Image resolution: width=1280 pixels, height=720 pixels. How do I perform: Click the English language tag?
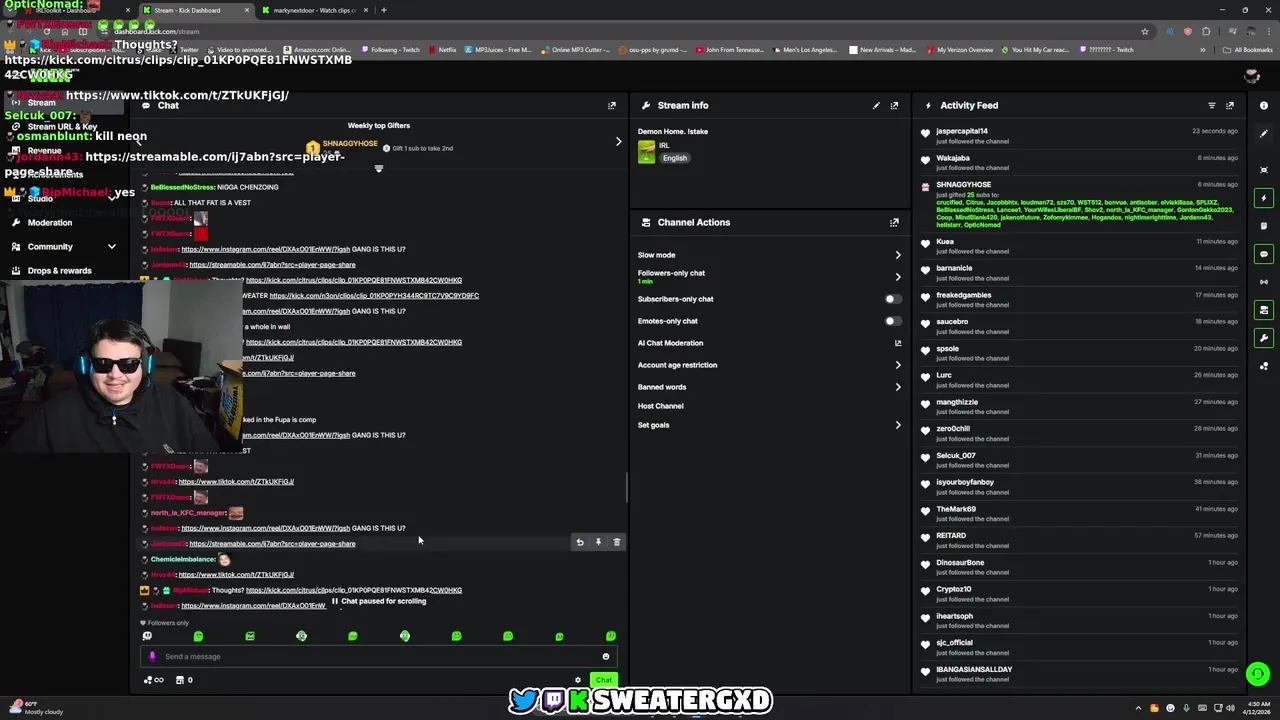coord(675,158)
